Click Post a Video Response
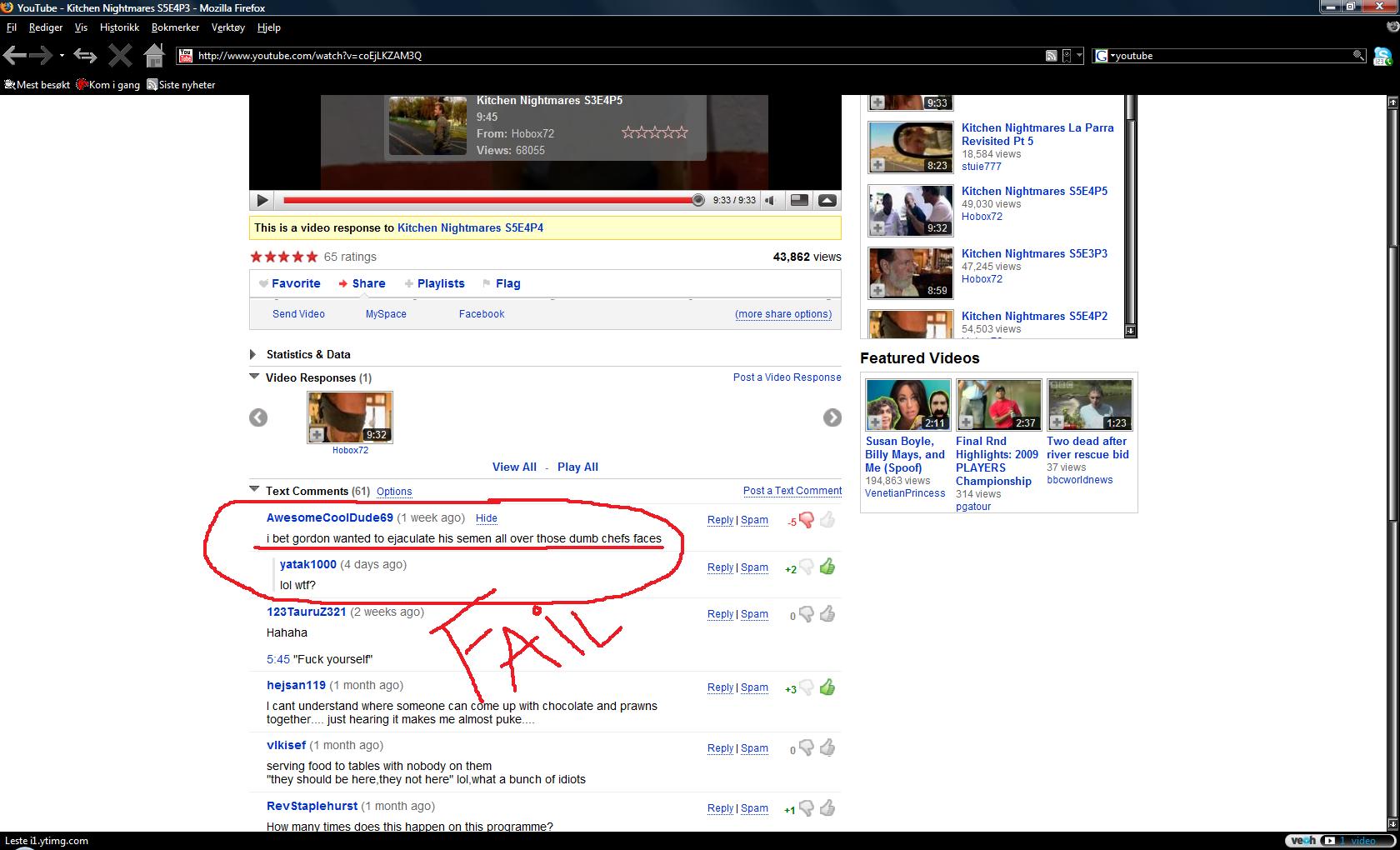 pos(787,377)
